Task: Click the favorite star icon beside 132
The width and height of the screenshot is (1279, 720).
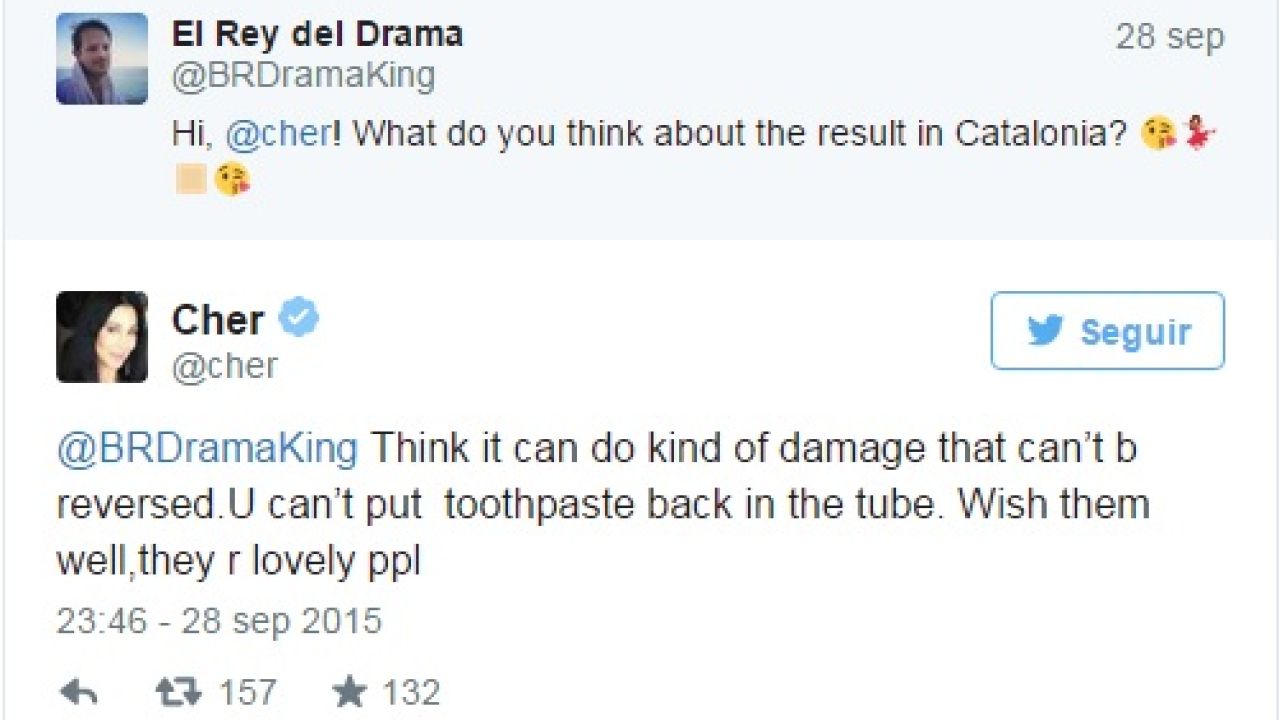Action: coord(349,692)
